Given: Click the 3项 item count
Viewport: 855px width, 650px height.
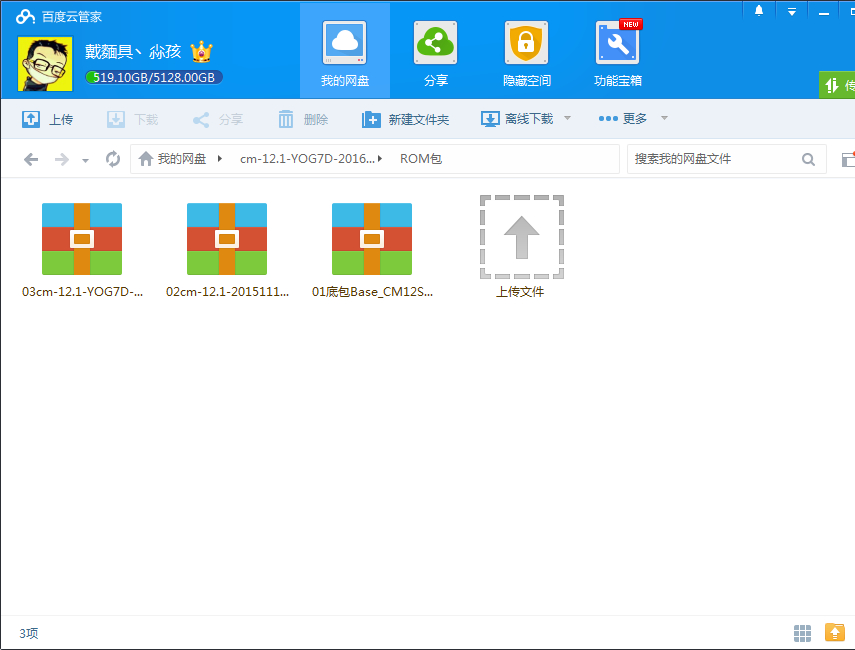Looking at the screenshot, I should point(29,633).
